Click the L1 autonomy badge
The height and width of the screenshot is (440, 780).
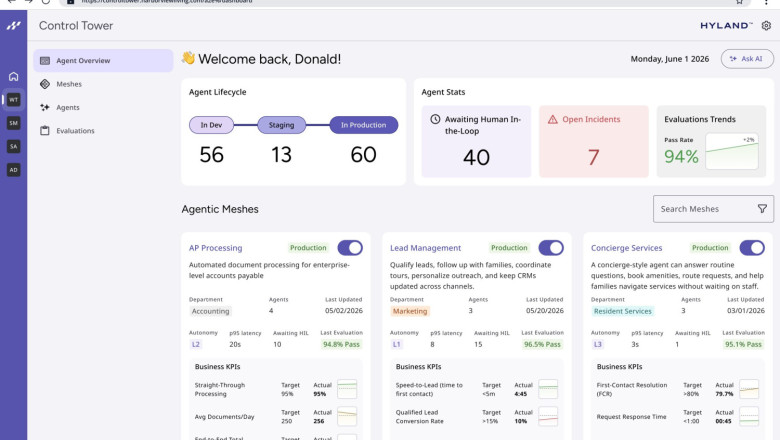click(396, 344)
